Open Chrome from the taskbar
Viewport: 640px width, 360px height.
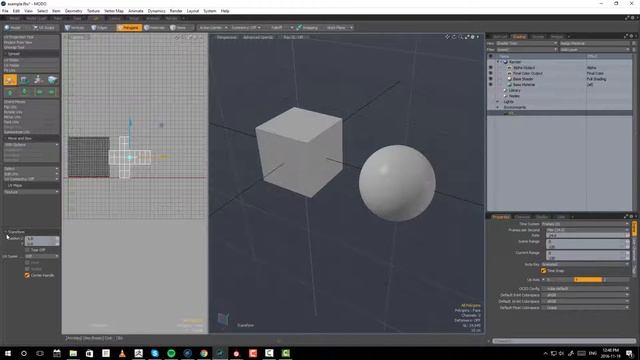click(x=204, y=353)
